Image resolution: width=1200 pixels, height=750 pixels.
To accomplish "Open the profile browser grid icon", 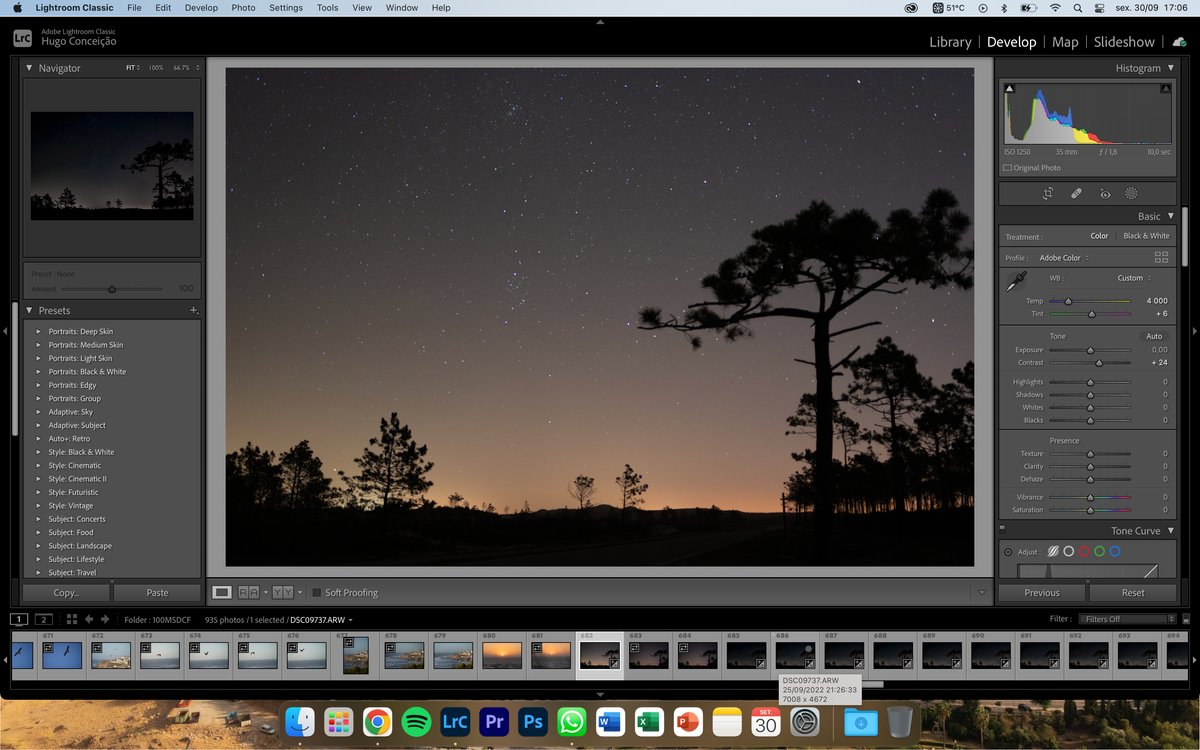I will click(x=1161, y=258).
